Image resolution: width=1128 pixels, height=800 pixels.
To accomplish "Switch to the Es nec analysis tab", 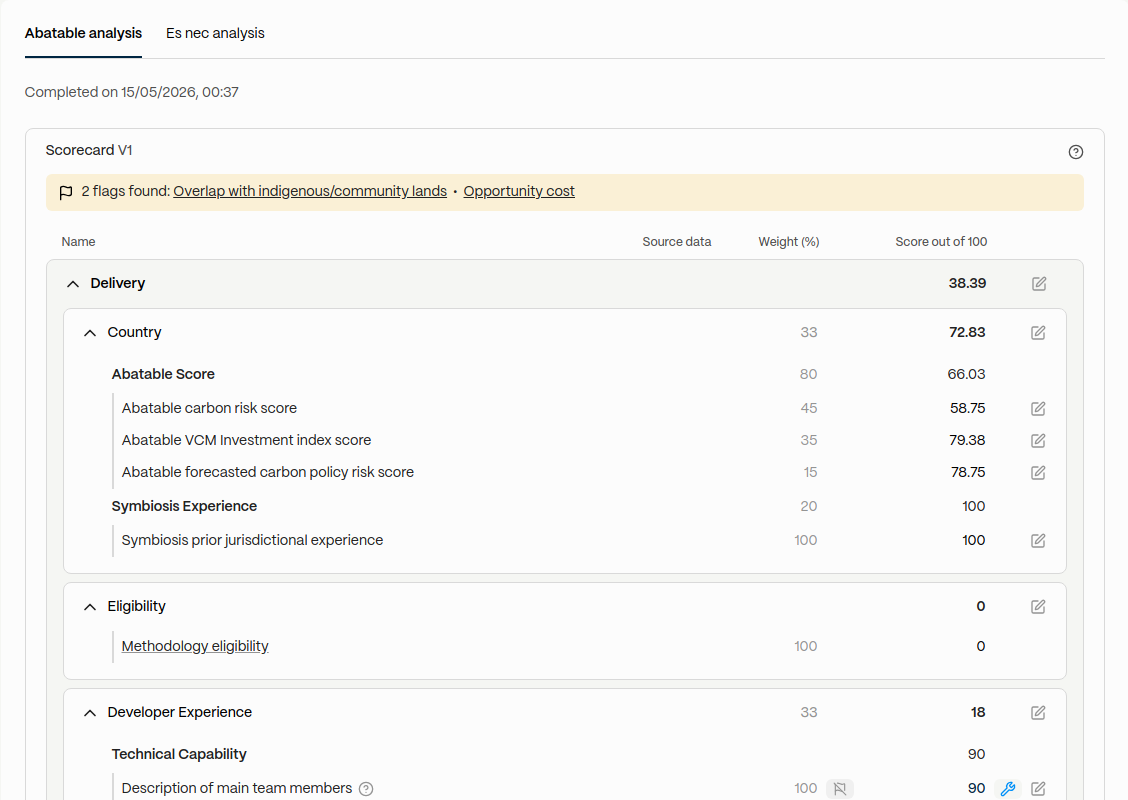I will pos(215,33).
